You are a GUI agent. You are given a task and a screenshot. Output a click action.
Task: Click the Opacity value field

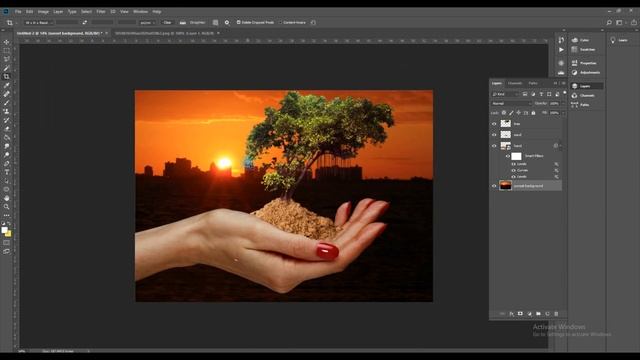coord(554,103)
